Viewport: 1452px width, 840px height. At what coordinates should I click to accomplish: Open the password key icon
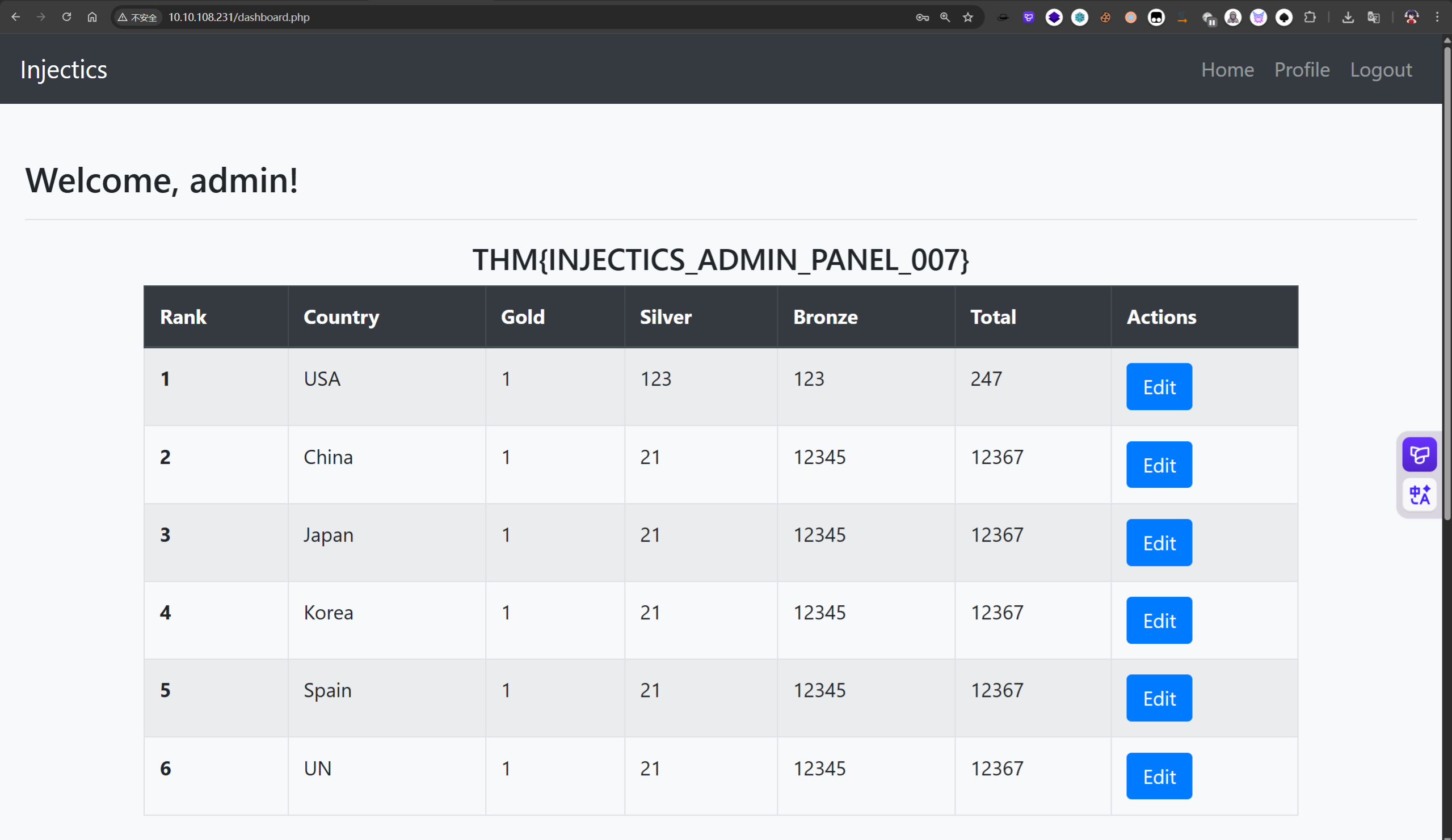(922, 17)
